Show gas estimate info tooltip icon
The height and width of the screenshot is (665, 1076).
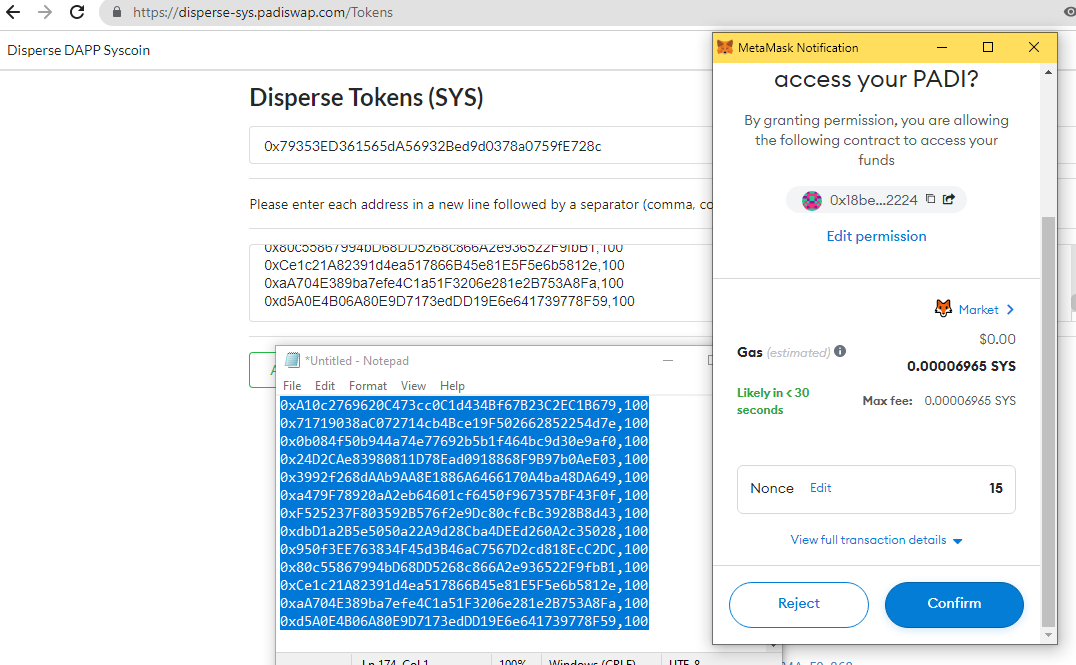[x=840, y=351]
